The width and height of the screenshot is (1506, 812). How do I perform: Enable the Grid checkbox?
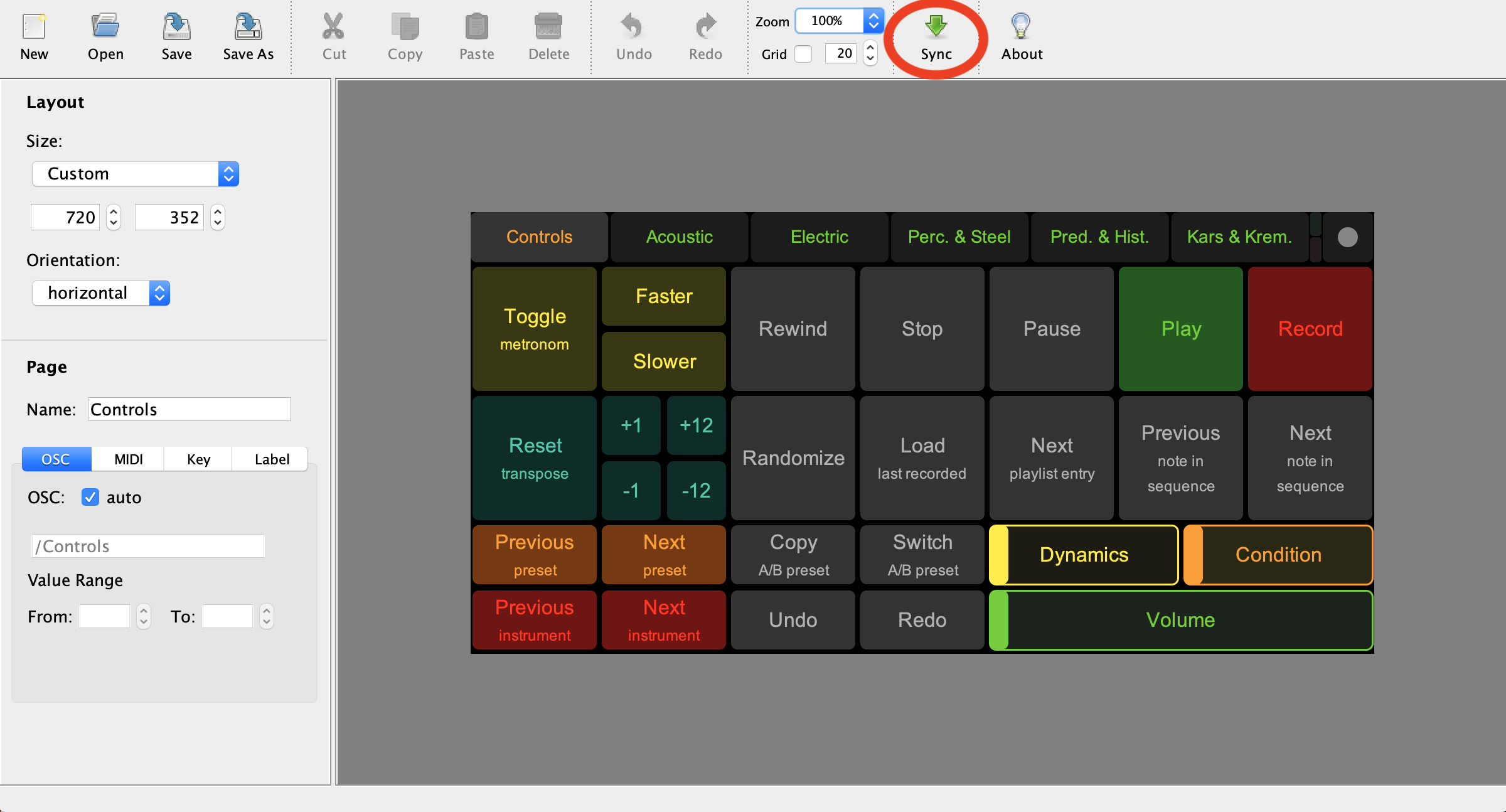(803, 54)
